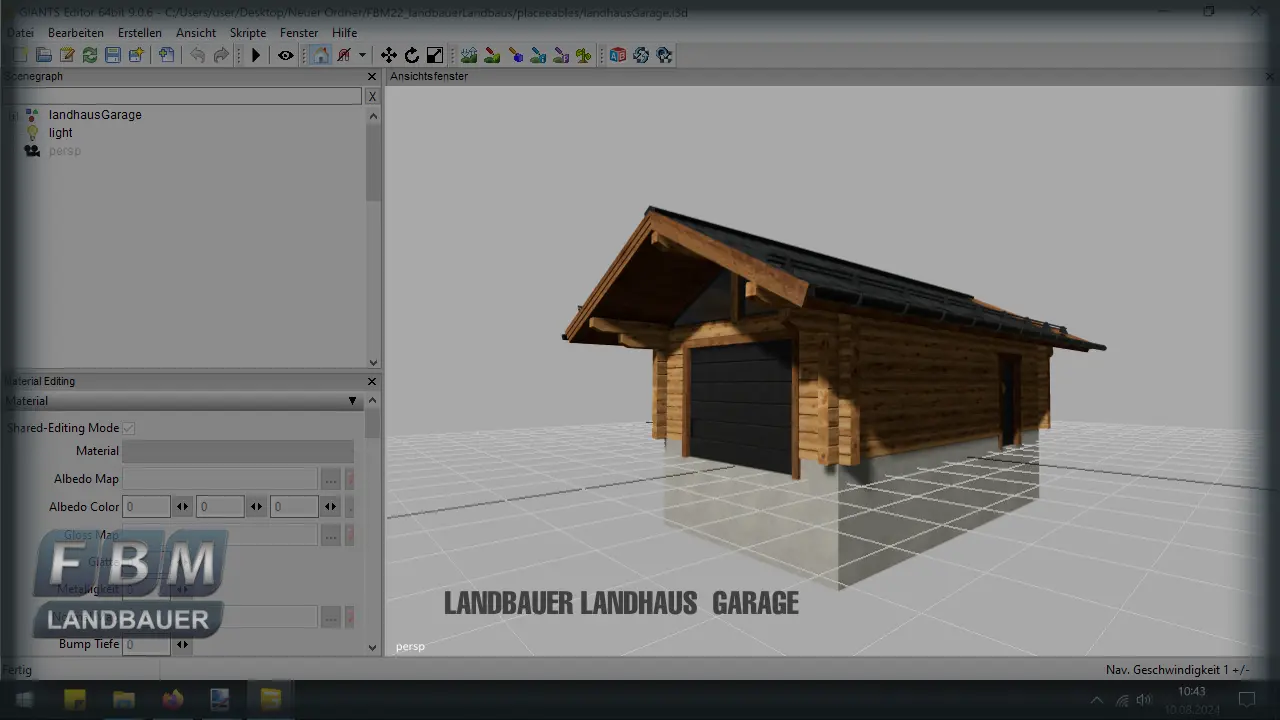Click the Redo arrow icon
The width and height of the screenshot is (1280, 720).
[x=220, y=55]
